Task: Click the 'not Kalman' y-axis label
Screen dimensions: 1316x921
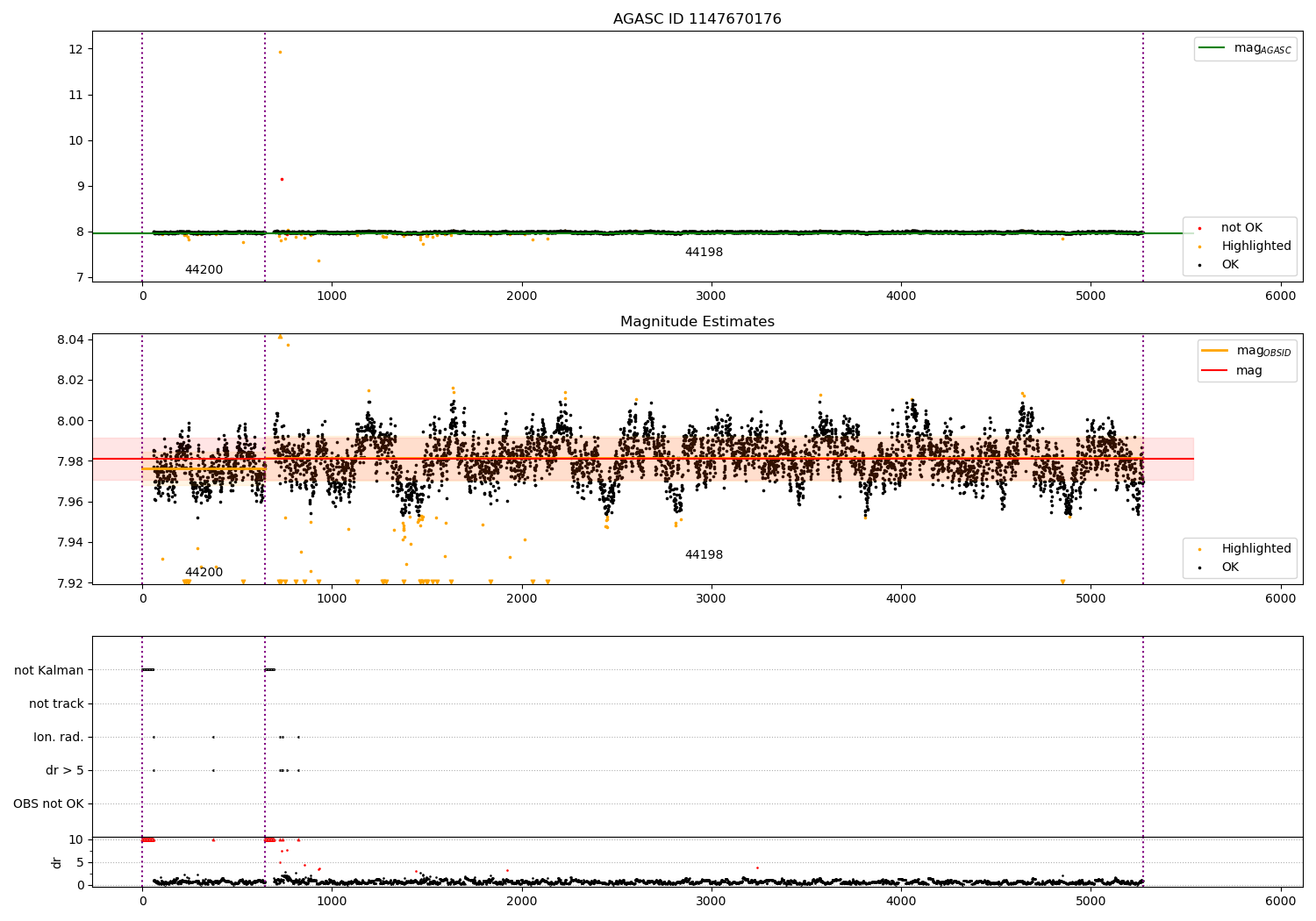Action: [x=49, y=670]
